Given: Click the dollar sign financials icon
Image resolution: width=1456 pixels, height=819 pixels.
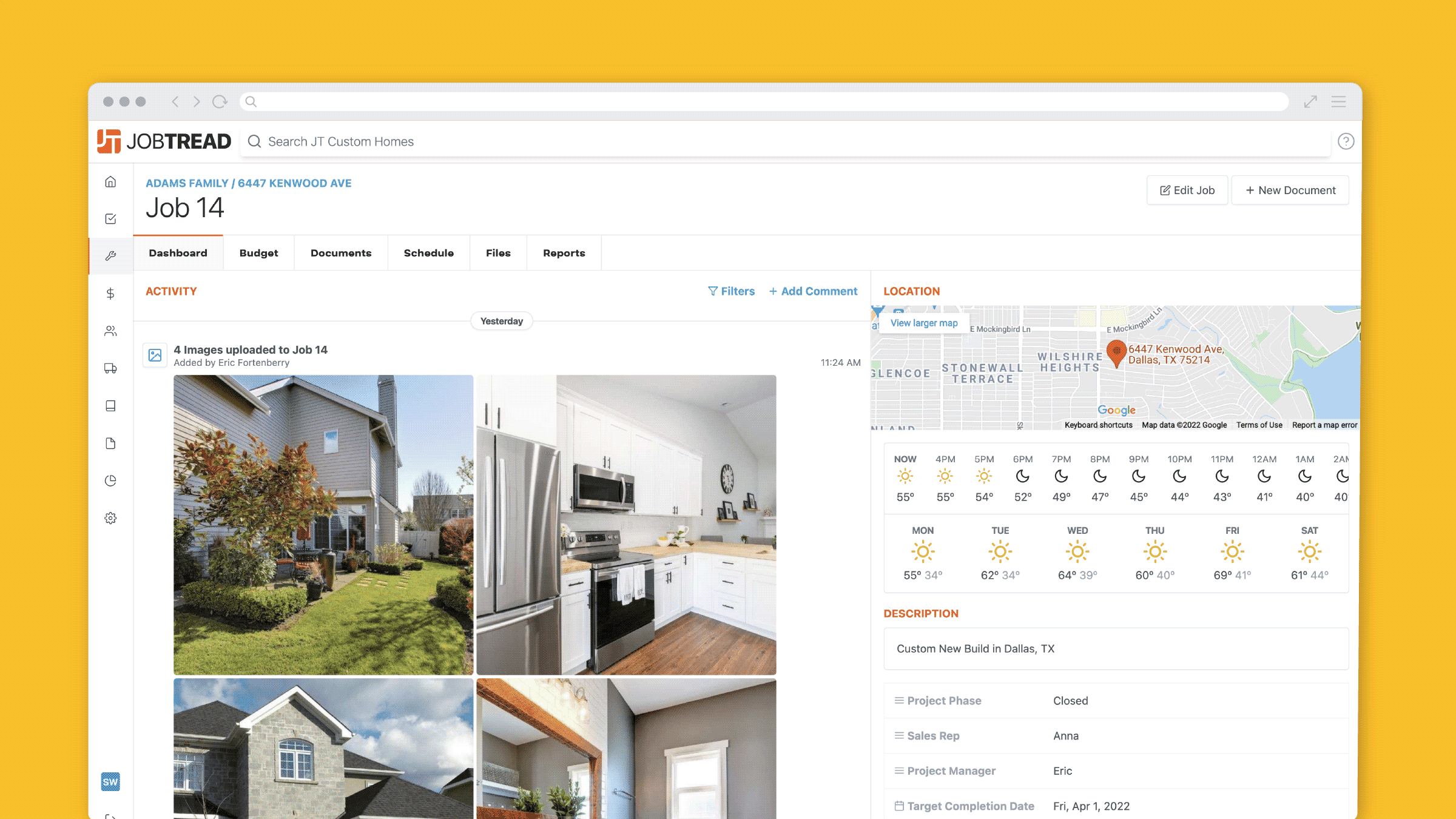Looking at the screenshot, I should [110, 294].
